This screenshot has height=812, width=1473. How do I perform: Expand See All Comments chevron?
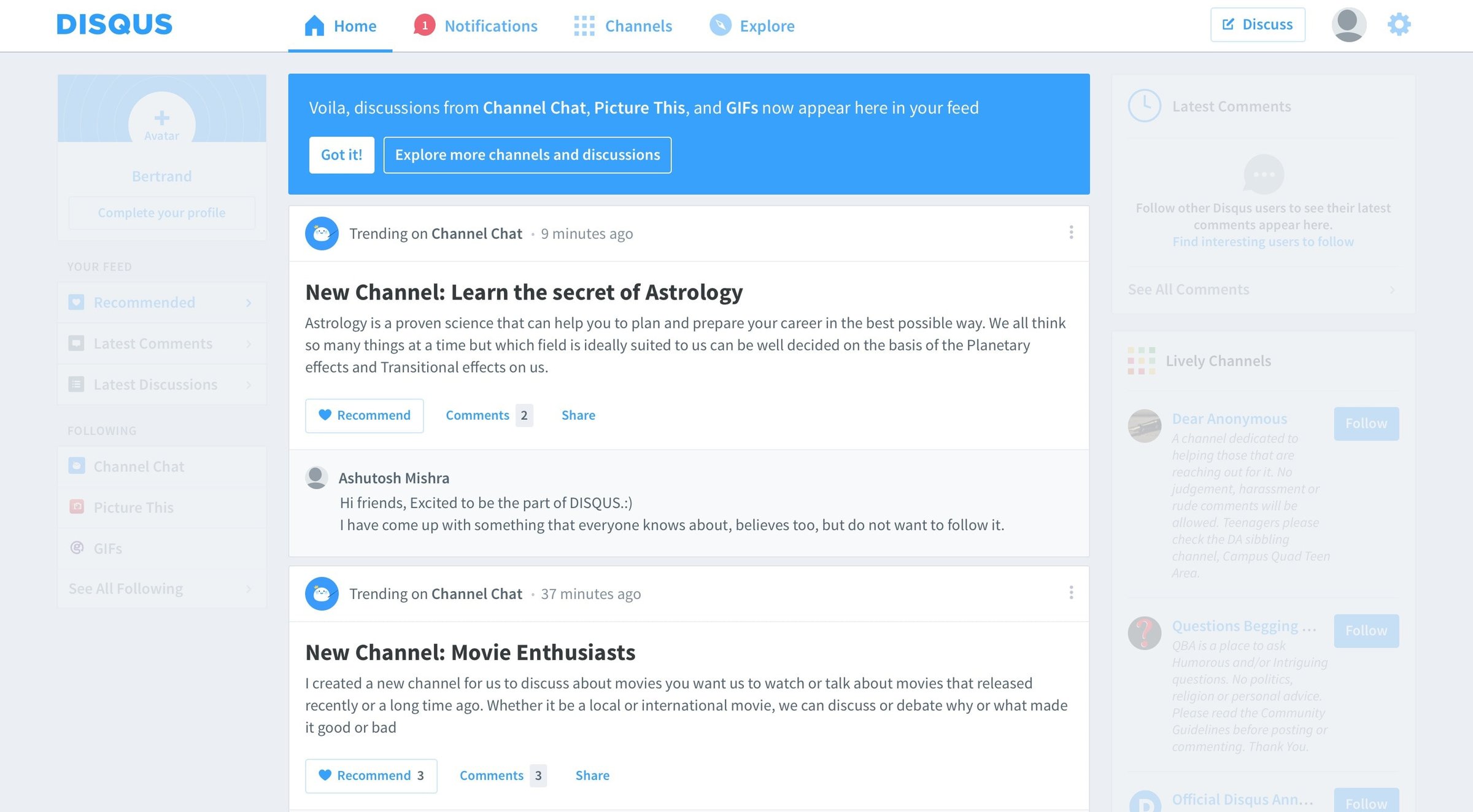tap(1392, 290)
